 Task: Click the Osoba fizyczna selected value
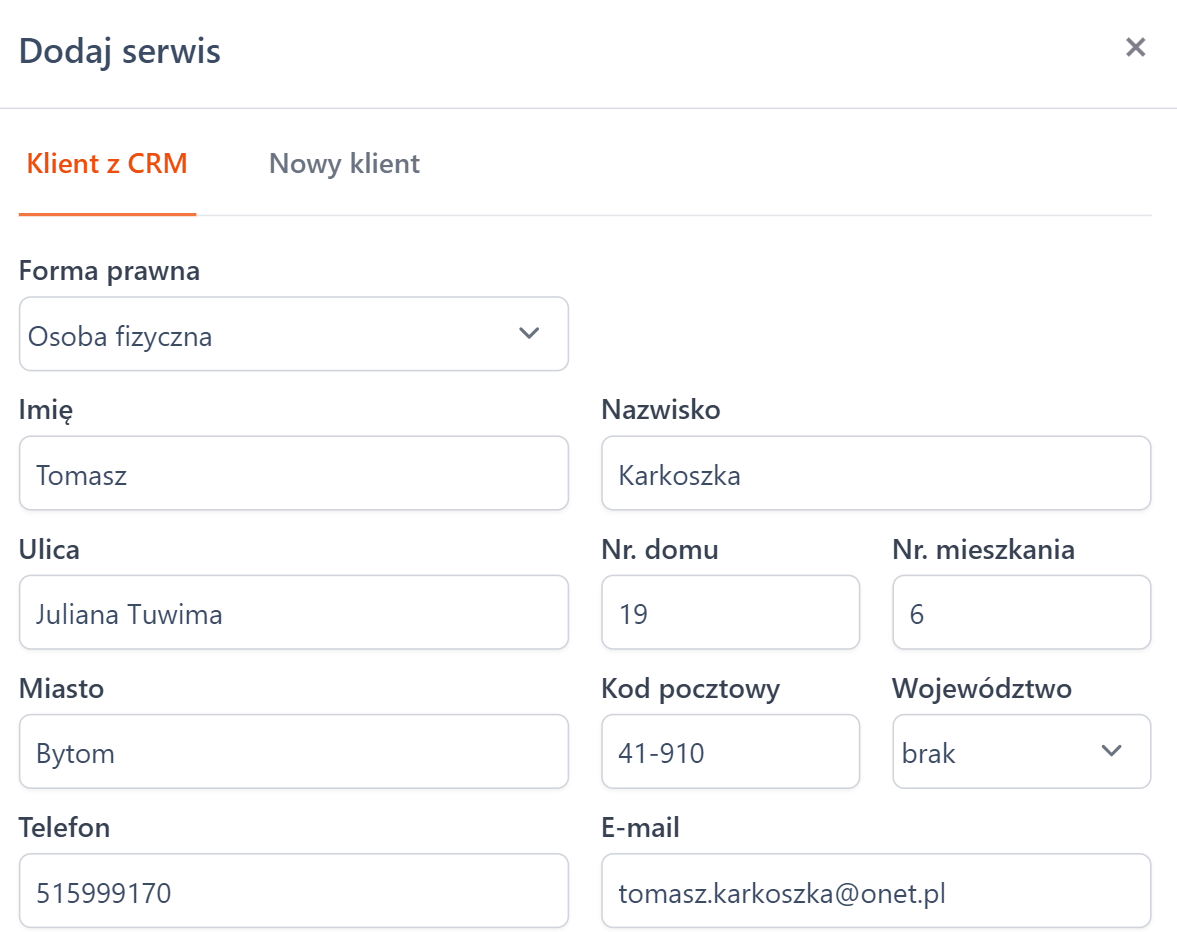click(x=120, y=336)
